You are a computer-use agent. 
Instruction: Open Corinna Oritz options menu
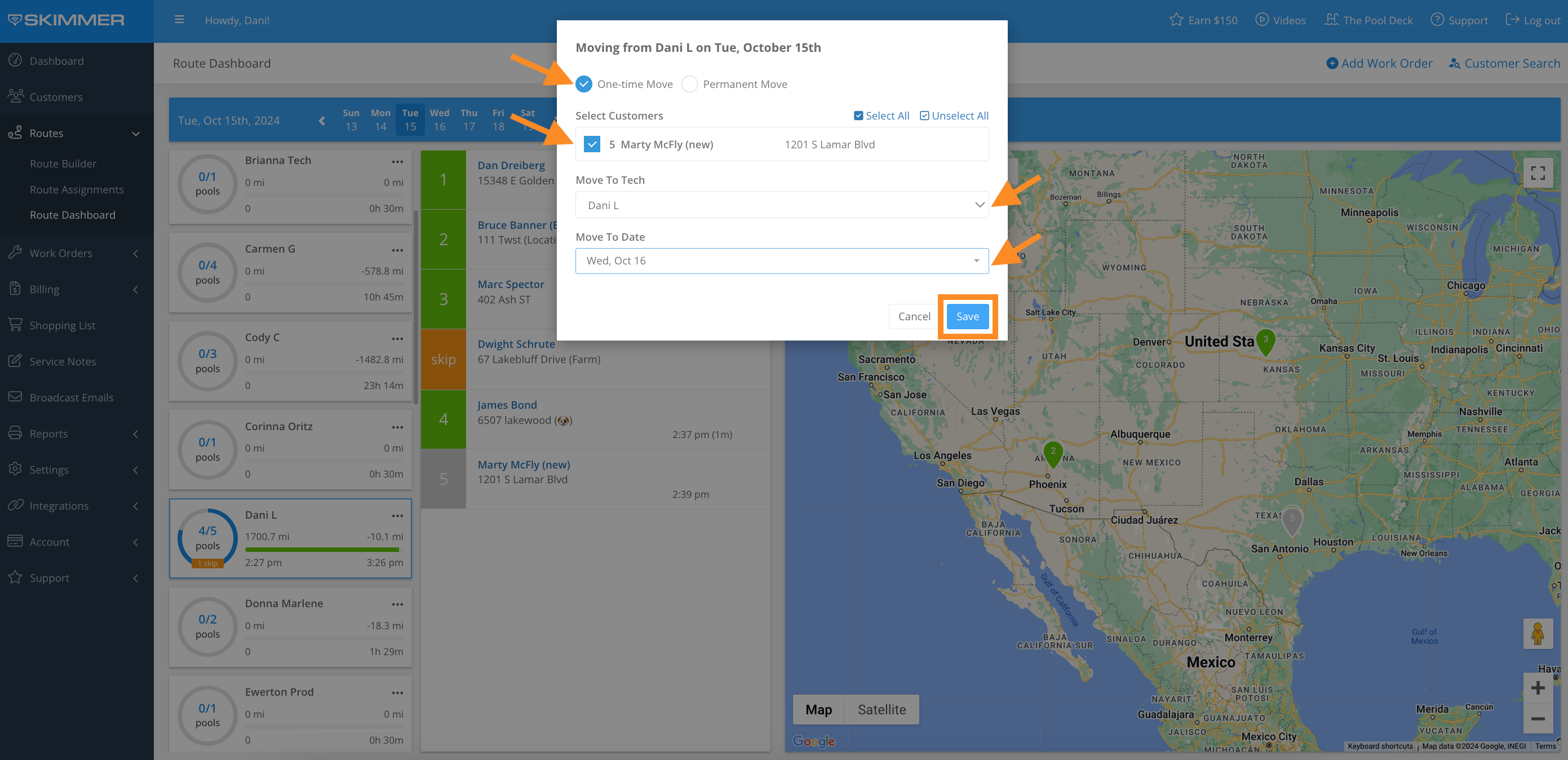click(397, 427)
